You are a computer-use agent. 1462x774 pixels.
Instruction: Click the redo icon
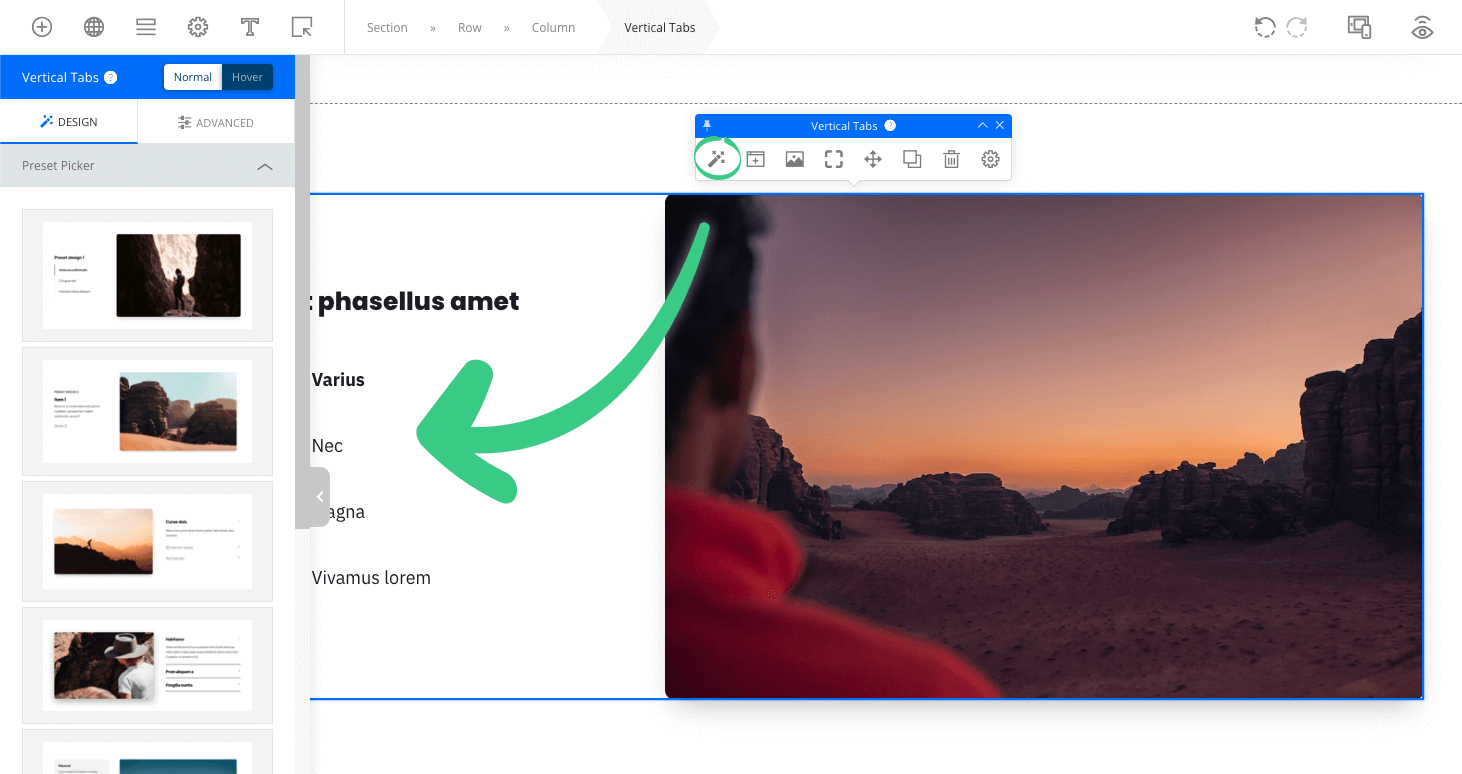(1297, 27)
